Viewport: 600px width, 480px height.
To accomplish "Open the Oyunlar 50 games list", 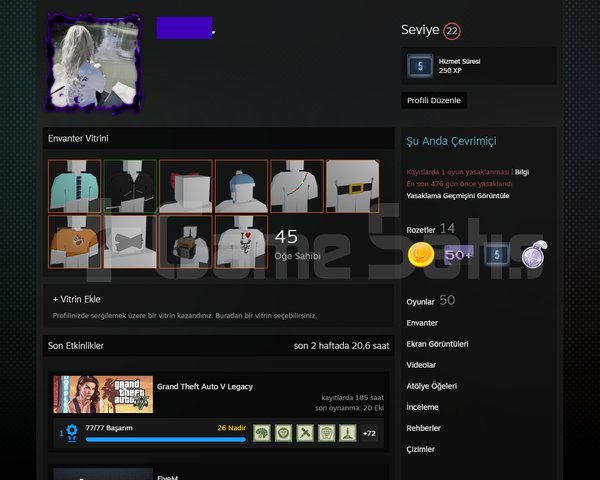I will pos(430,301).
